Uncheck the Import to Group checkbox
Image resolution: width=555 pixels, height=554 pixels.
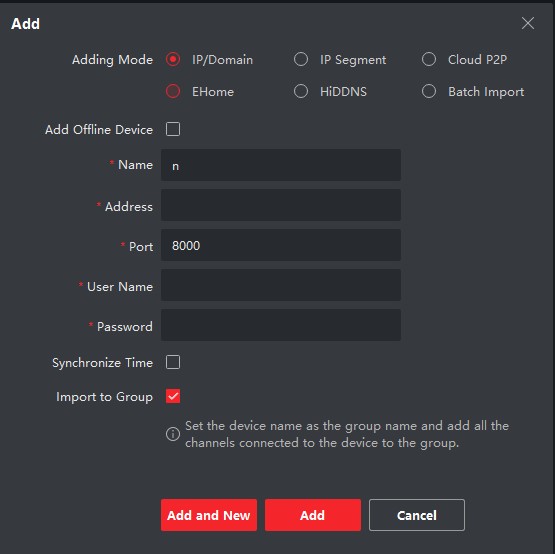(173, 396)
